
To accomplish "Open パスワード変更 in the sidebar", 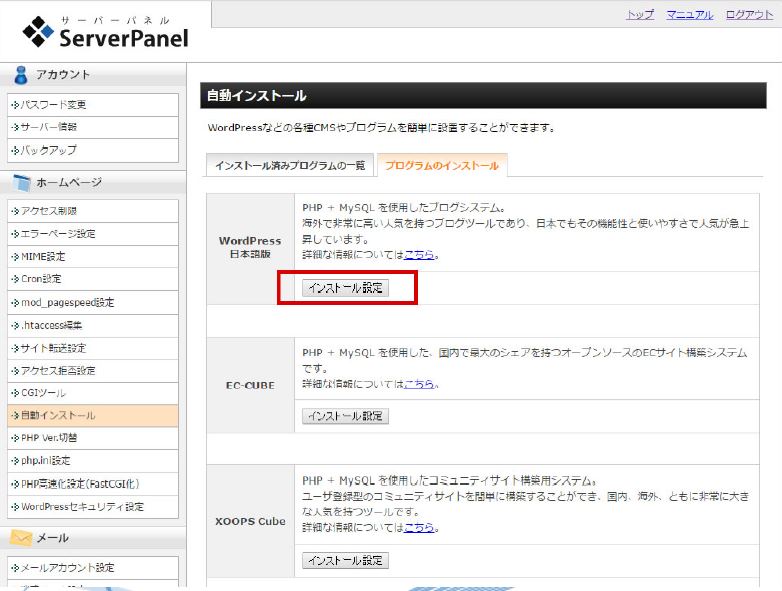I will (x=93, y=105).
